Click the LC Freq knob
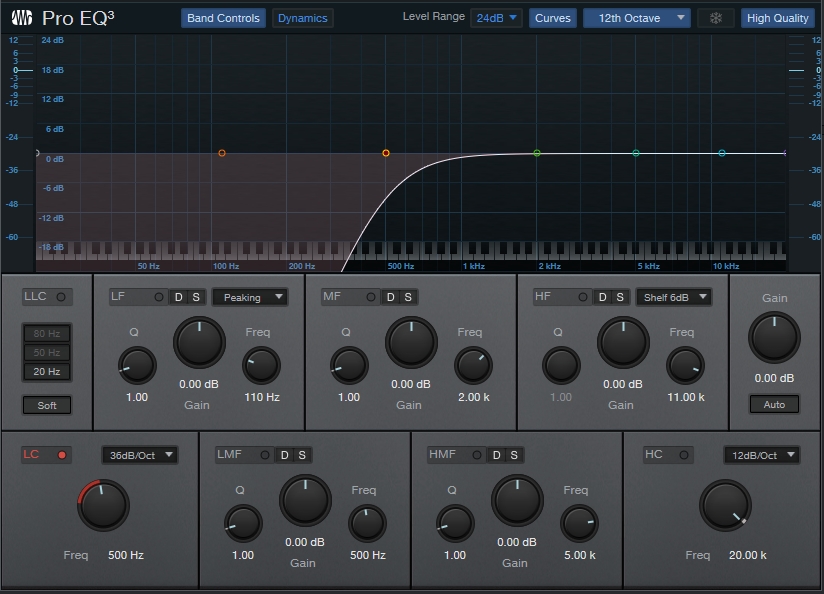This screenshot has height=594, width=824. point(104,505)
